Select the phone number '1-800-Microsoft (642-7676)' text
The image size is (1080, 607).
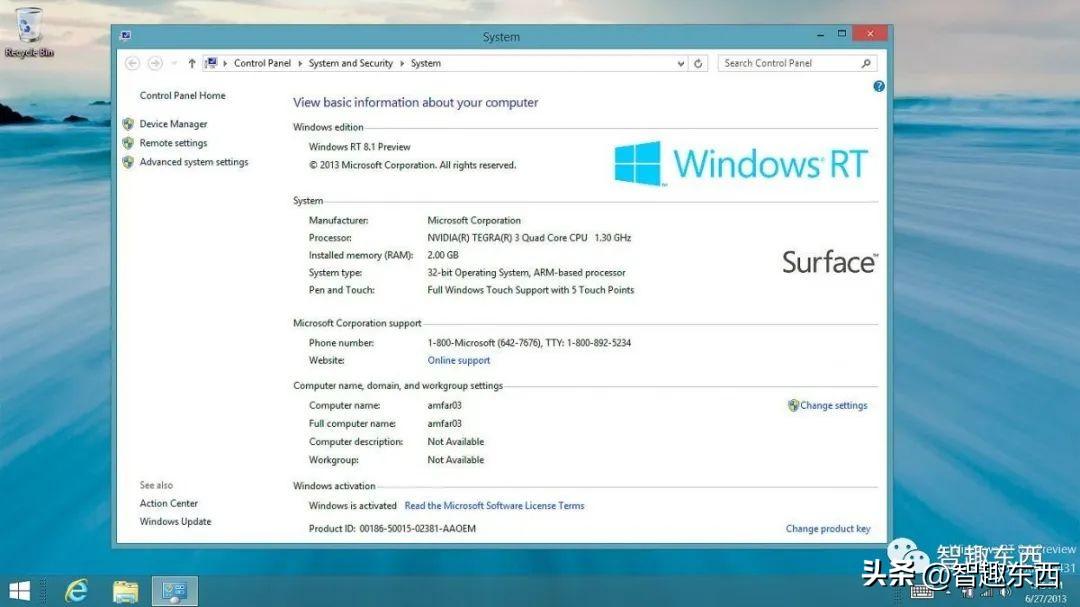point(484,342)
